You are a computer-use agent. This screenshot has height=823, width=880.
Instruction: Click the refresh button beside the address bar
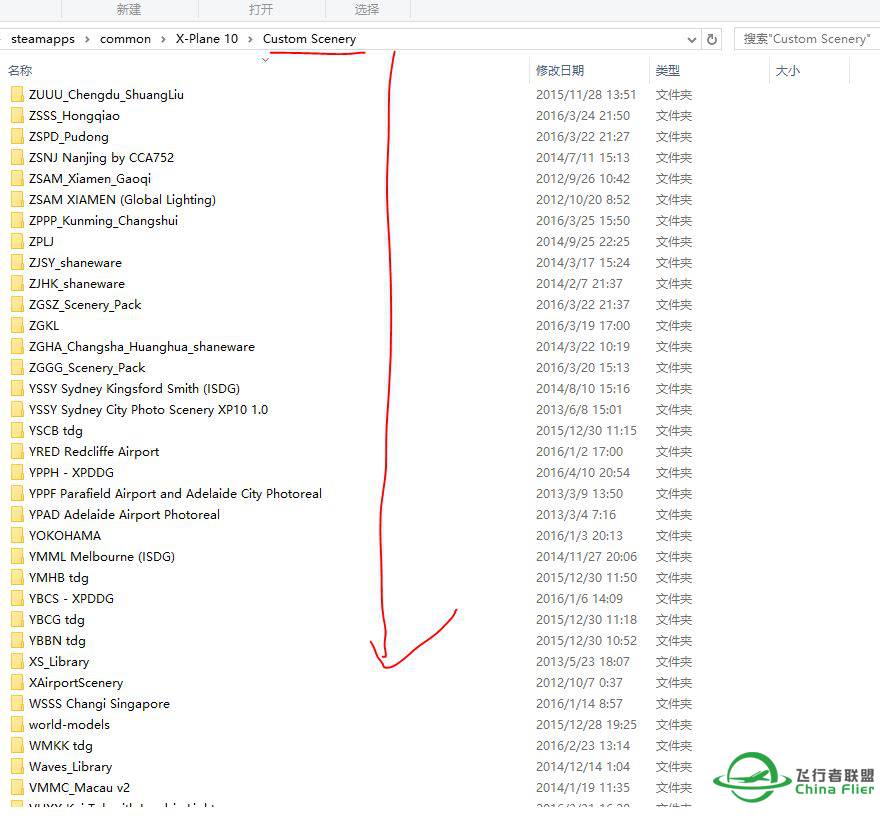712,39
